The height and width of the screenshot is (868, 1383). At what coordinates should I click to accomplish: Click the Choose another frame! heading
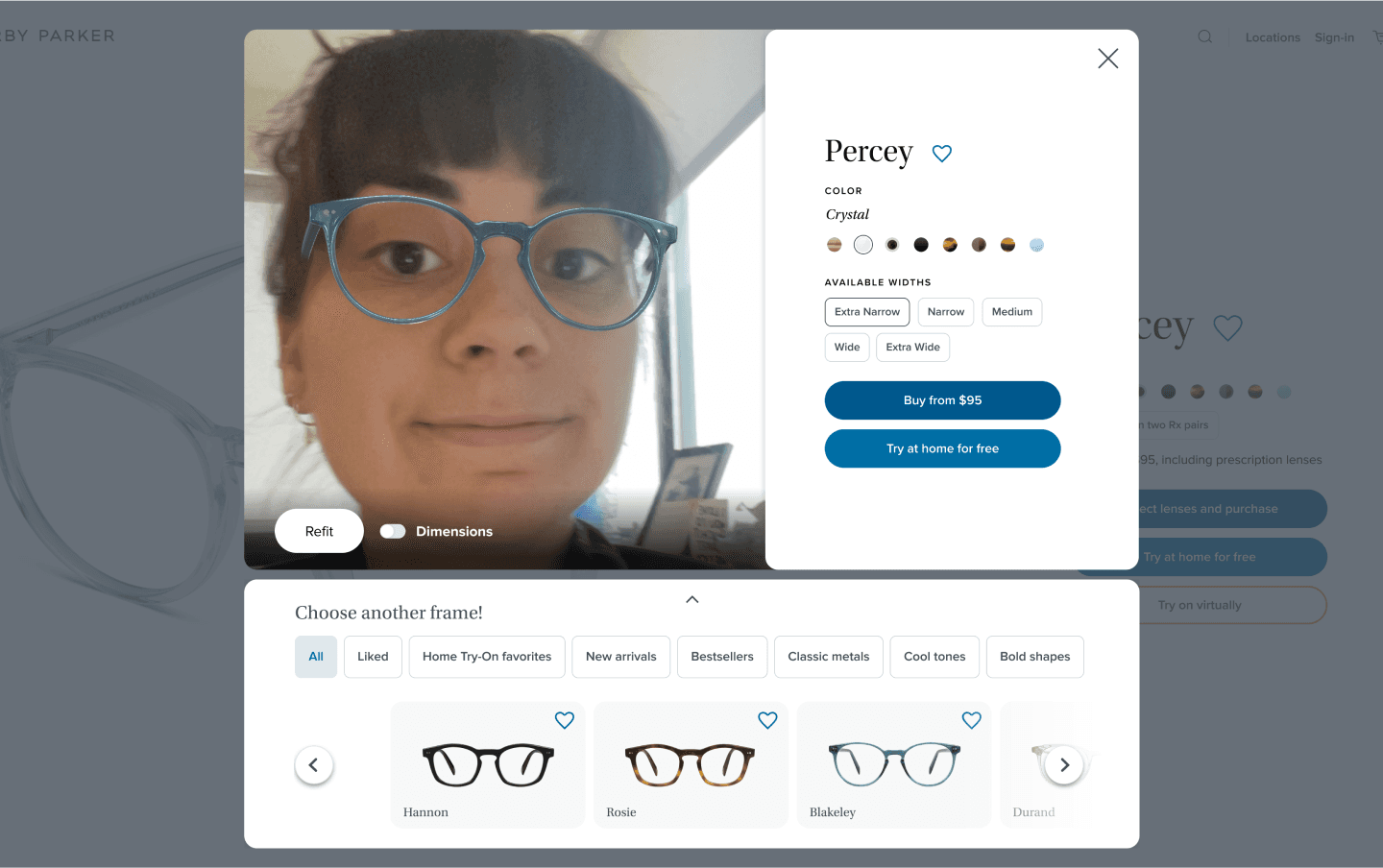(389, 613)
